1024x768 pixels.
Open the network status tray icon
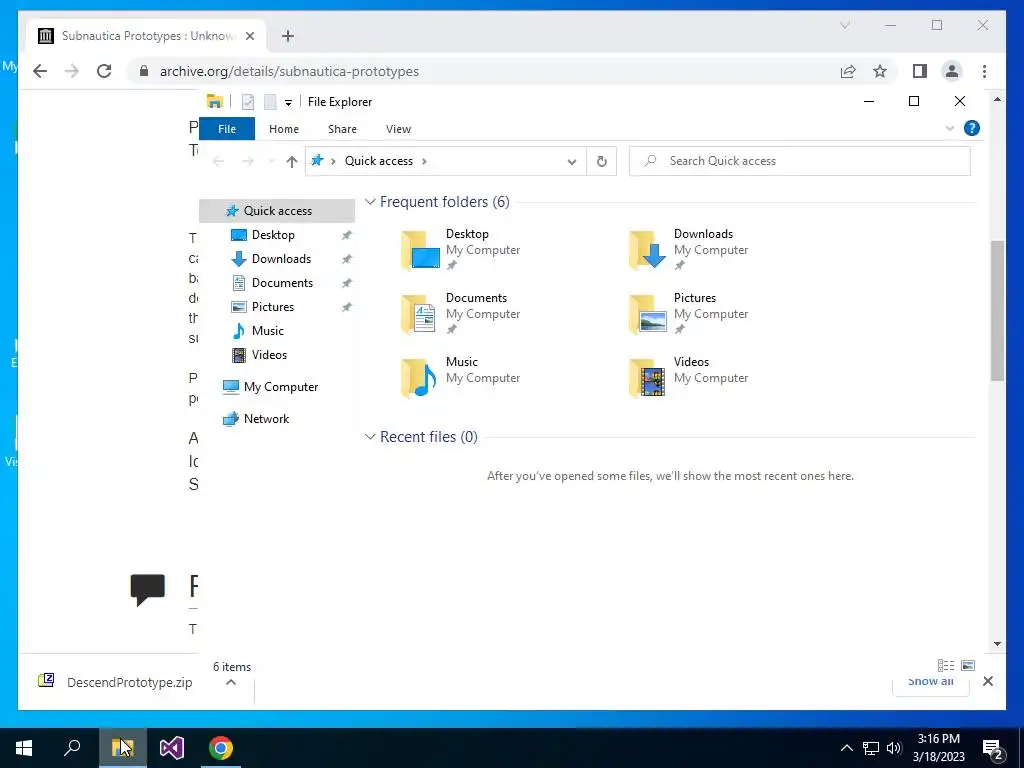[x=871, y=748]
